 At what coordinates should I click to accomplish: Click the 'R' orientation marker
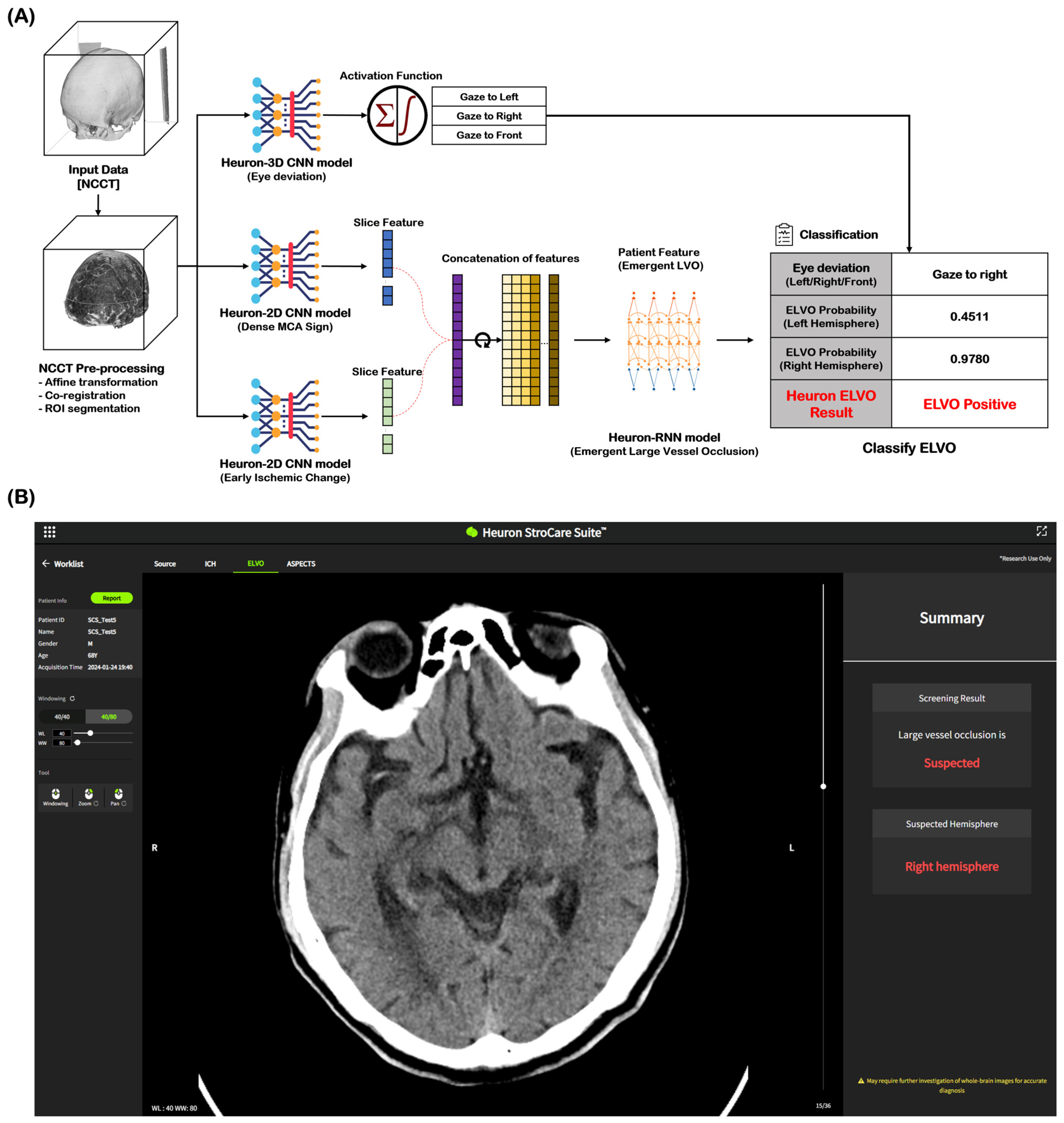(154, 847)
